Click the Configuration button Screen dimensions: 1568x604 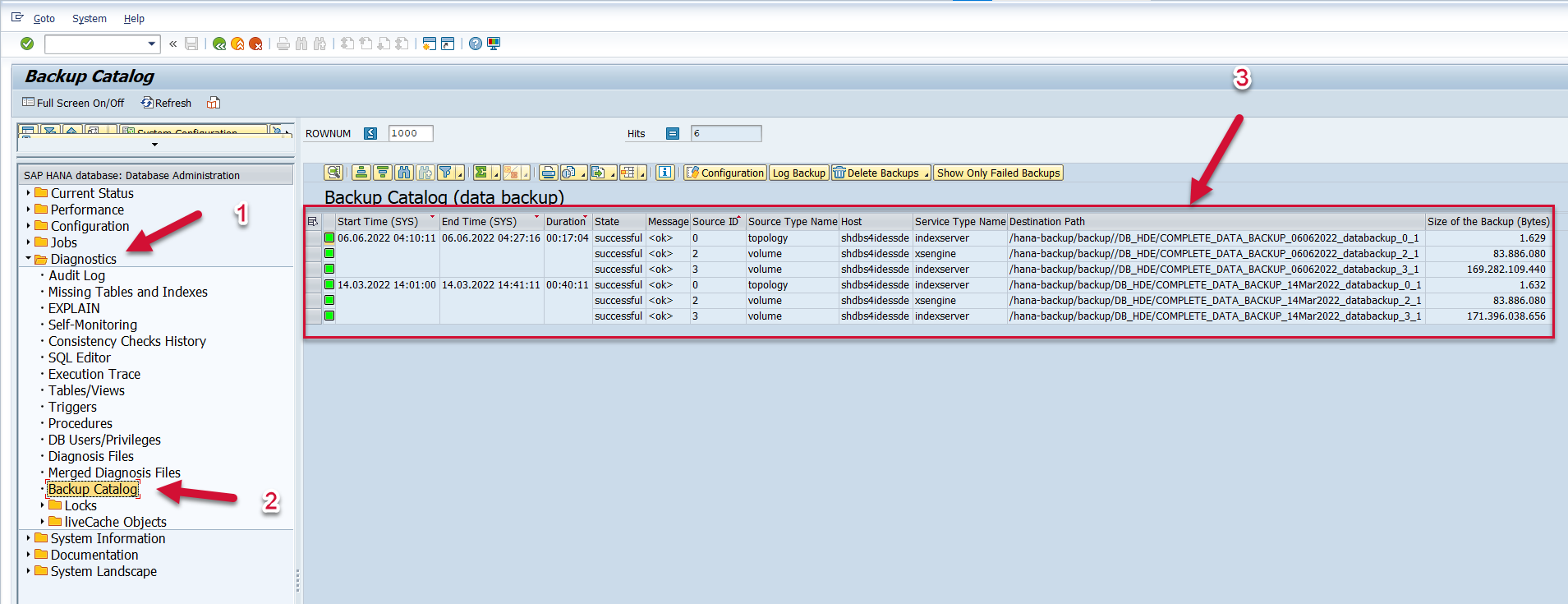[x=725, y=173]
